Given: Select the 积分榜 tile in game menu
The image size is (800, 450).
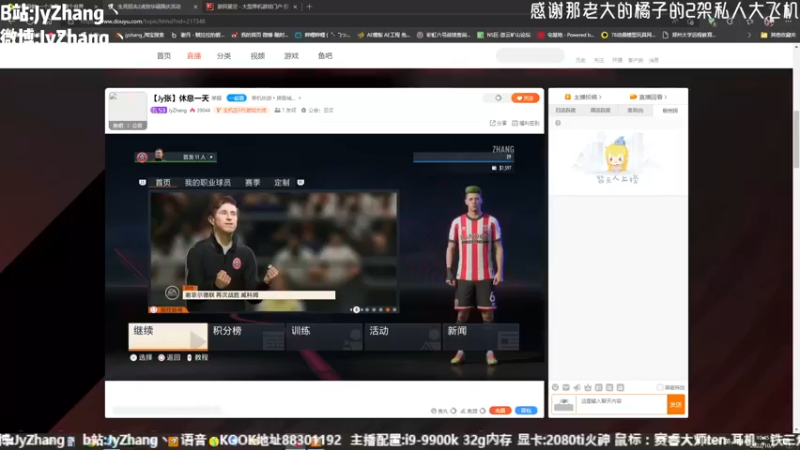Looking at the screenshot, I should click(x=246, y=336).
